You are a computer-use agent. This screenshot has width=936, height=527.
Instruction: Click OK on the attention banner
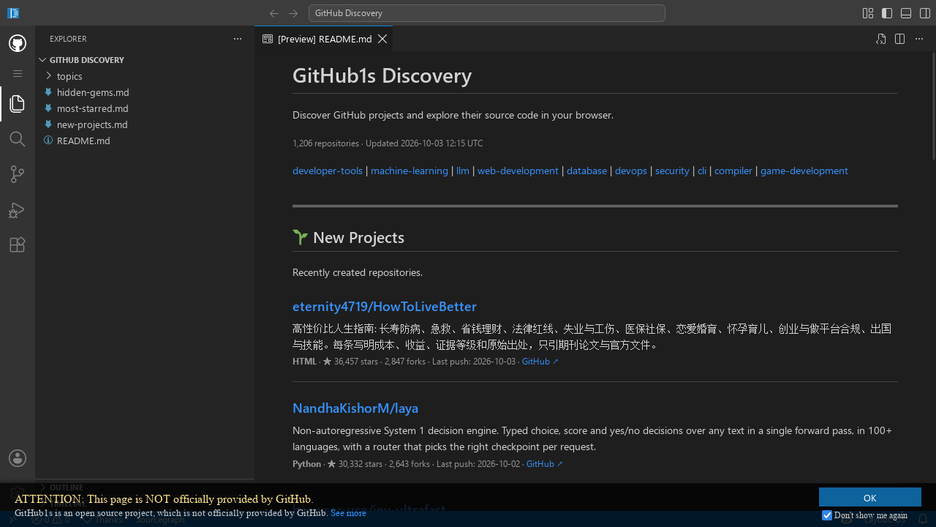[870, 498]
